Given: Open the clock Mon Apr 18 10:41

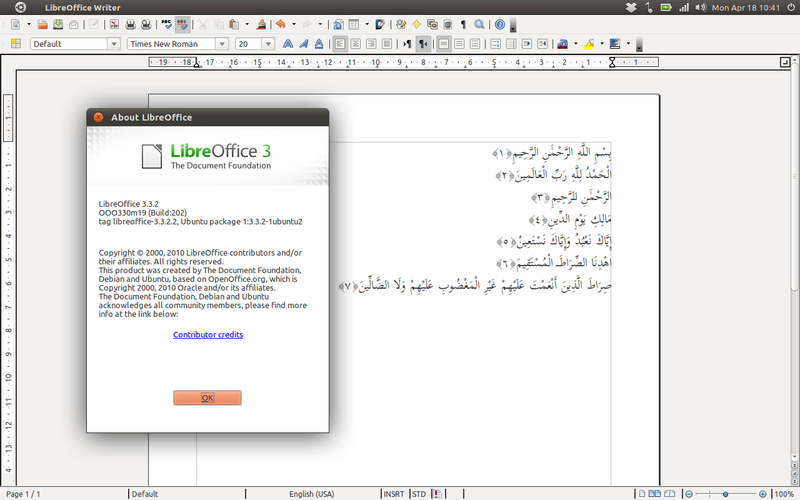Looking at the screenshot, I should [745, 8].
